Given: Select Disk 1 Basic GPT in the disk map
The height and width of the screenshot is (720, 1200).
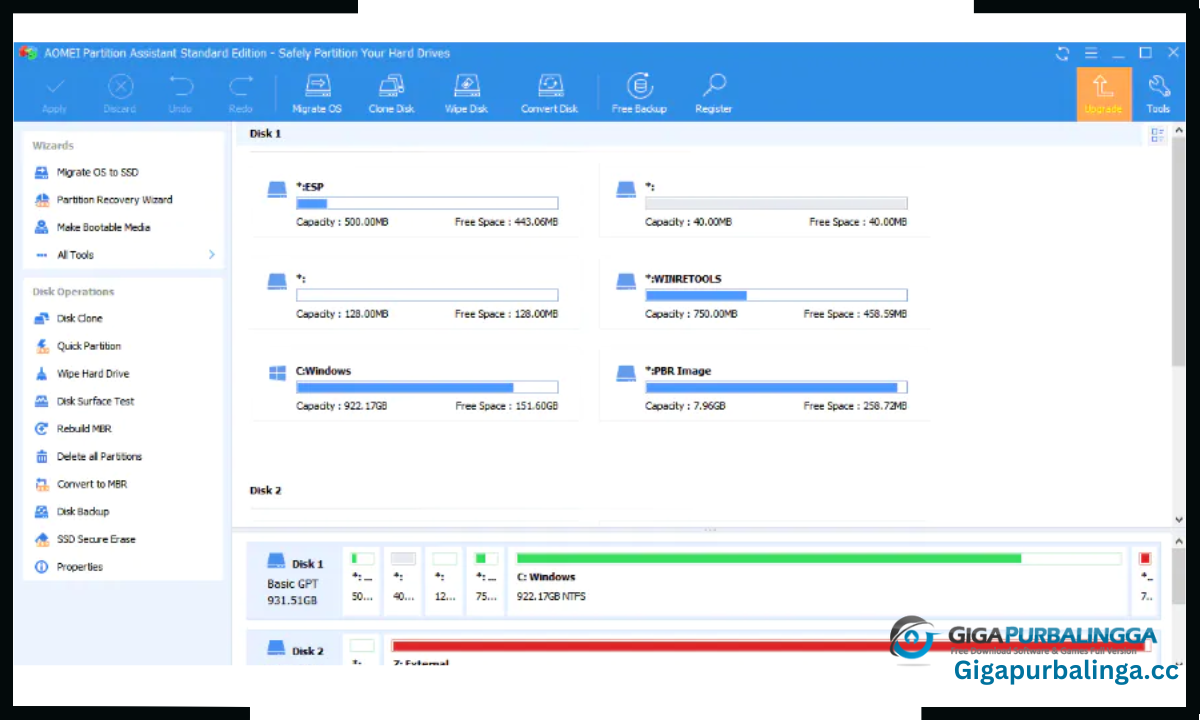Looking at the screenshot, I should coord(293,581).
